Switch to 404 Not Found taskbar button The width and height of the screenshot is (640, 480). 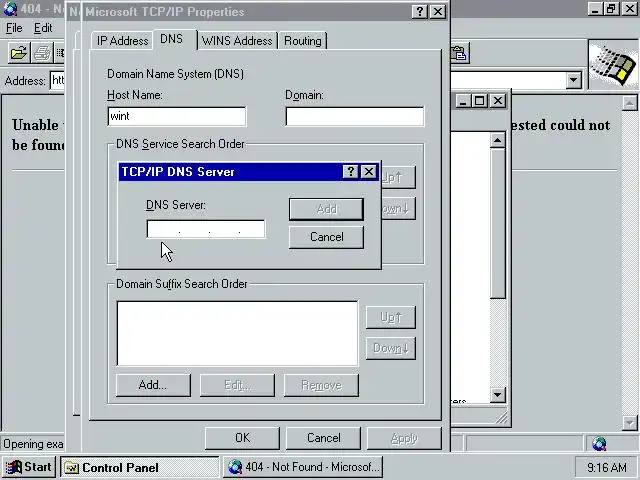[x=303, y=467]
